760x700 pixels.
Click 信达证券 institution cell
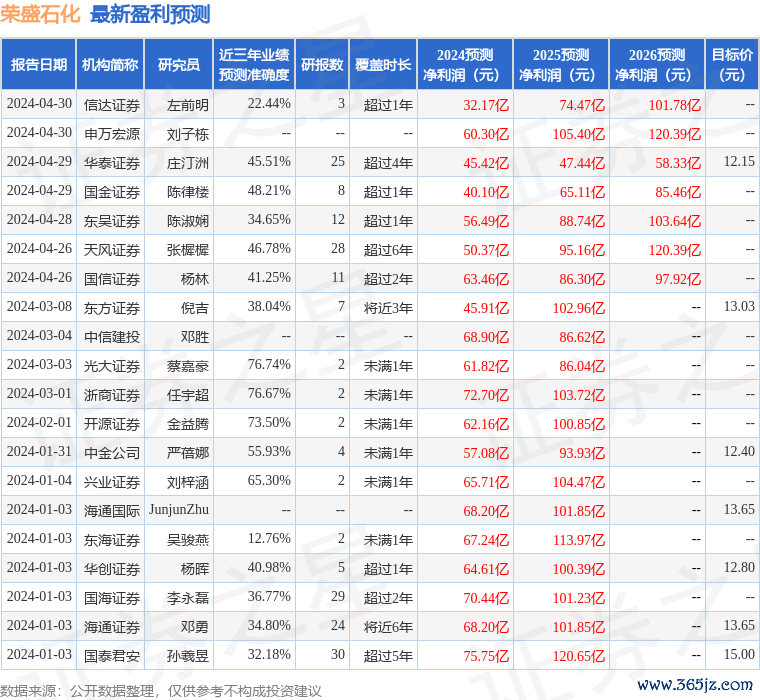[x=112, y=105]
